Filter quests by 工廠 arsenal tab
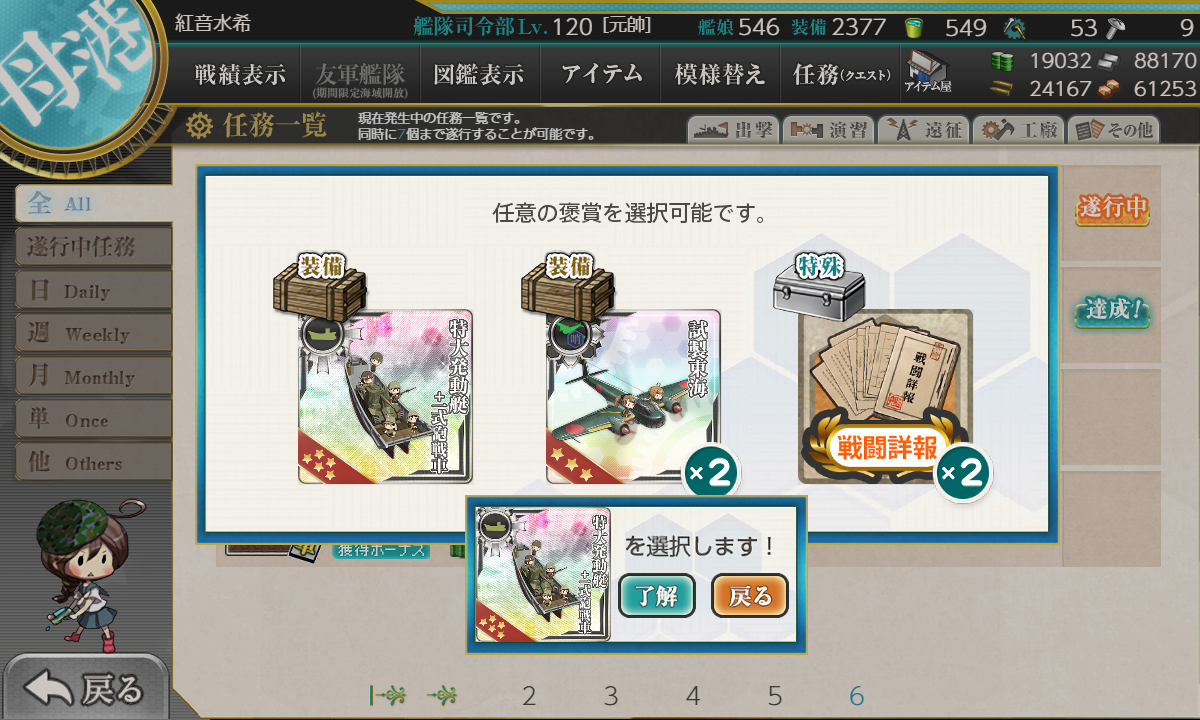Viewport: 1200px width, 720px height. point(1018,129)
